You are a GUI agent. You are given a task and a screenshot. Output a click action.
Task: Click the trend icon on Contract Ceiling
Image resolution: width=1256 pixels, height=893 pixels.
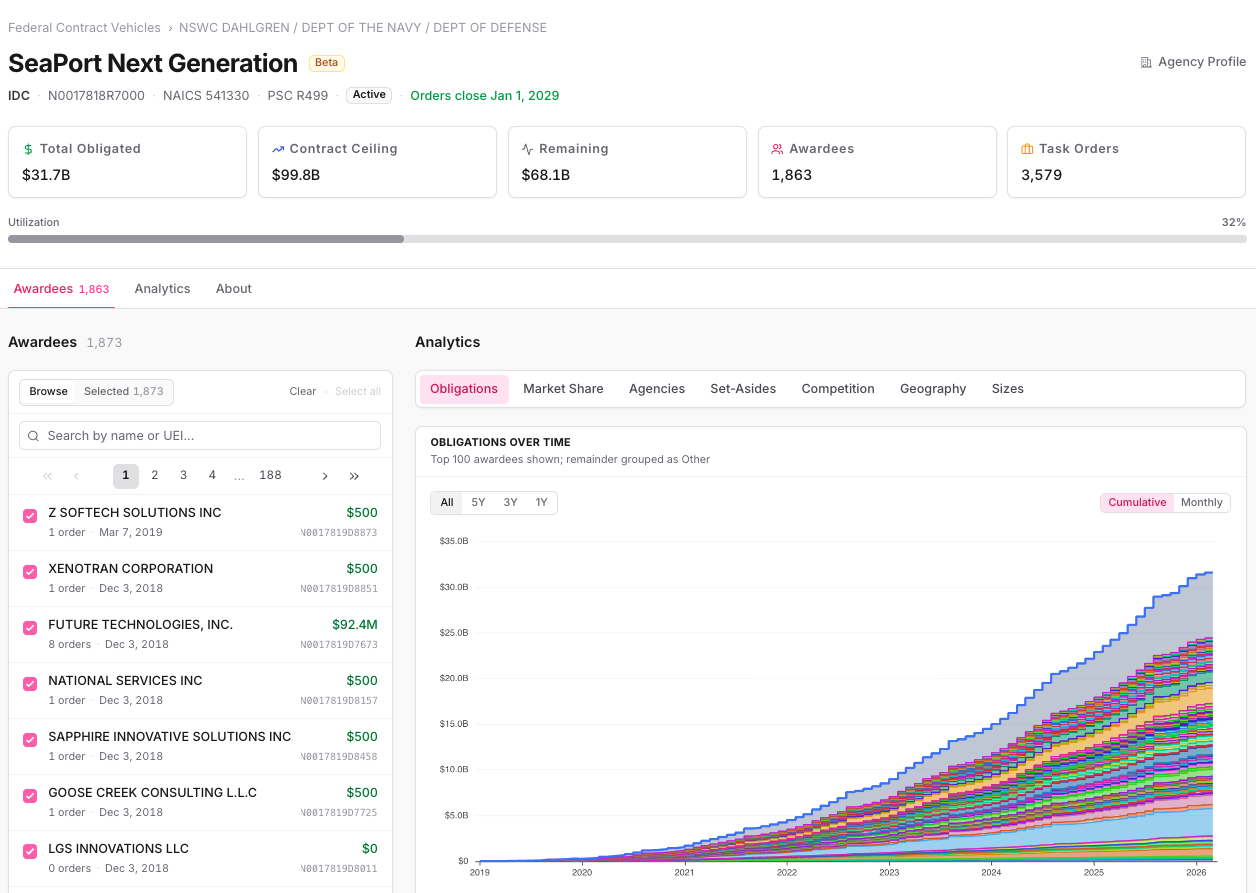click(x=278, y=149)
